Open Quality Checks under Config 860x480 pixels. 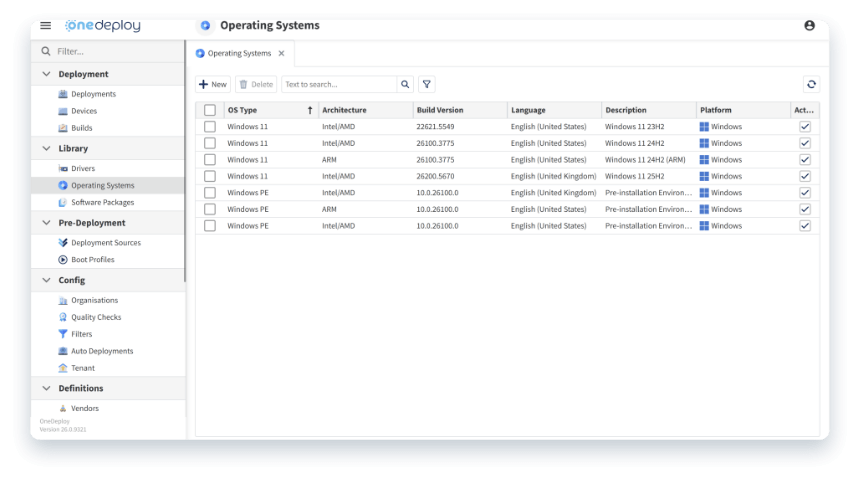pyautogui.click(x=95, y=317)
